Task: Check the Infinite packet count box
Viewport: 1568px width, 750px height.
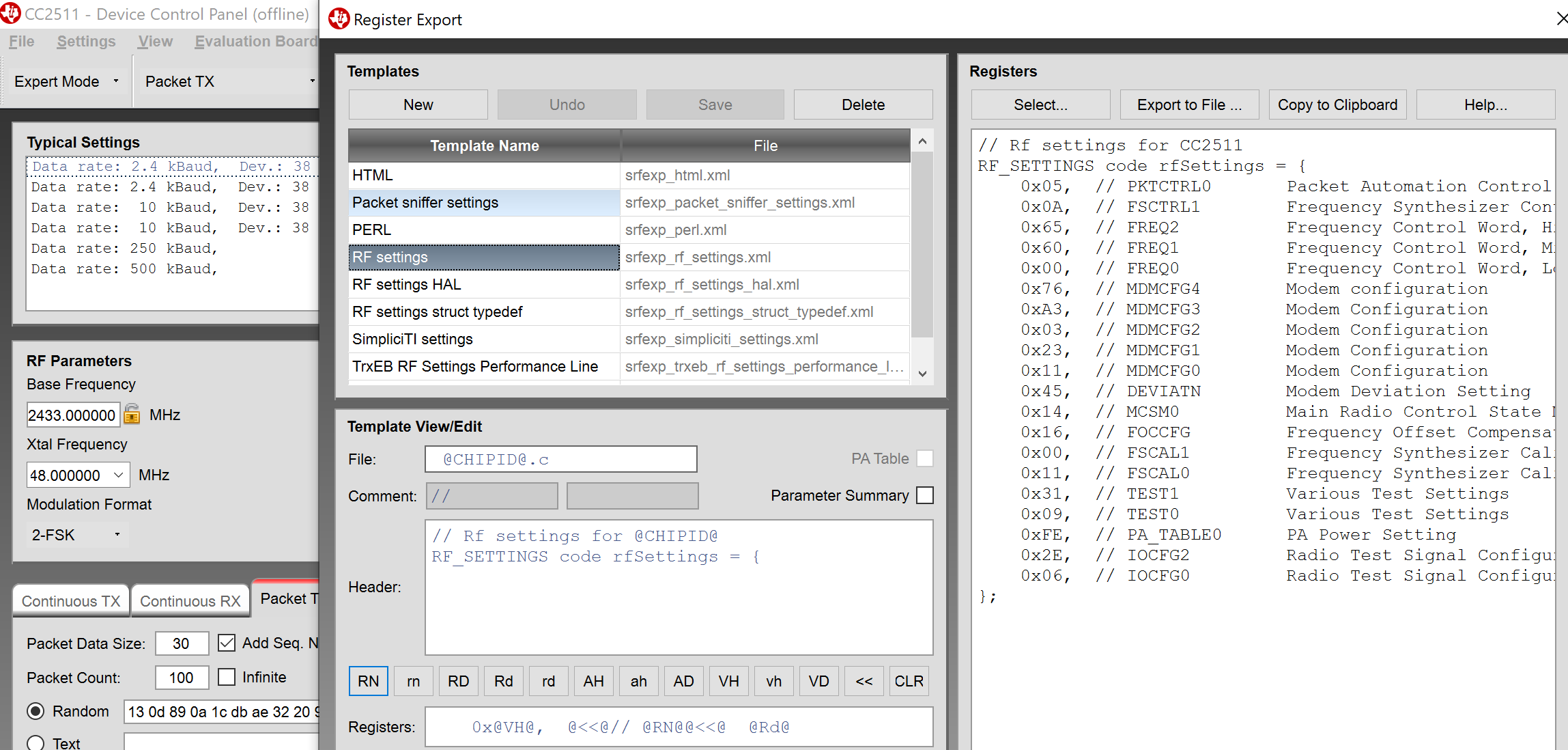Action: (x=227, y=677)
